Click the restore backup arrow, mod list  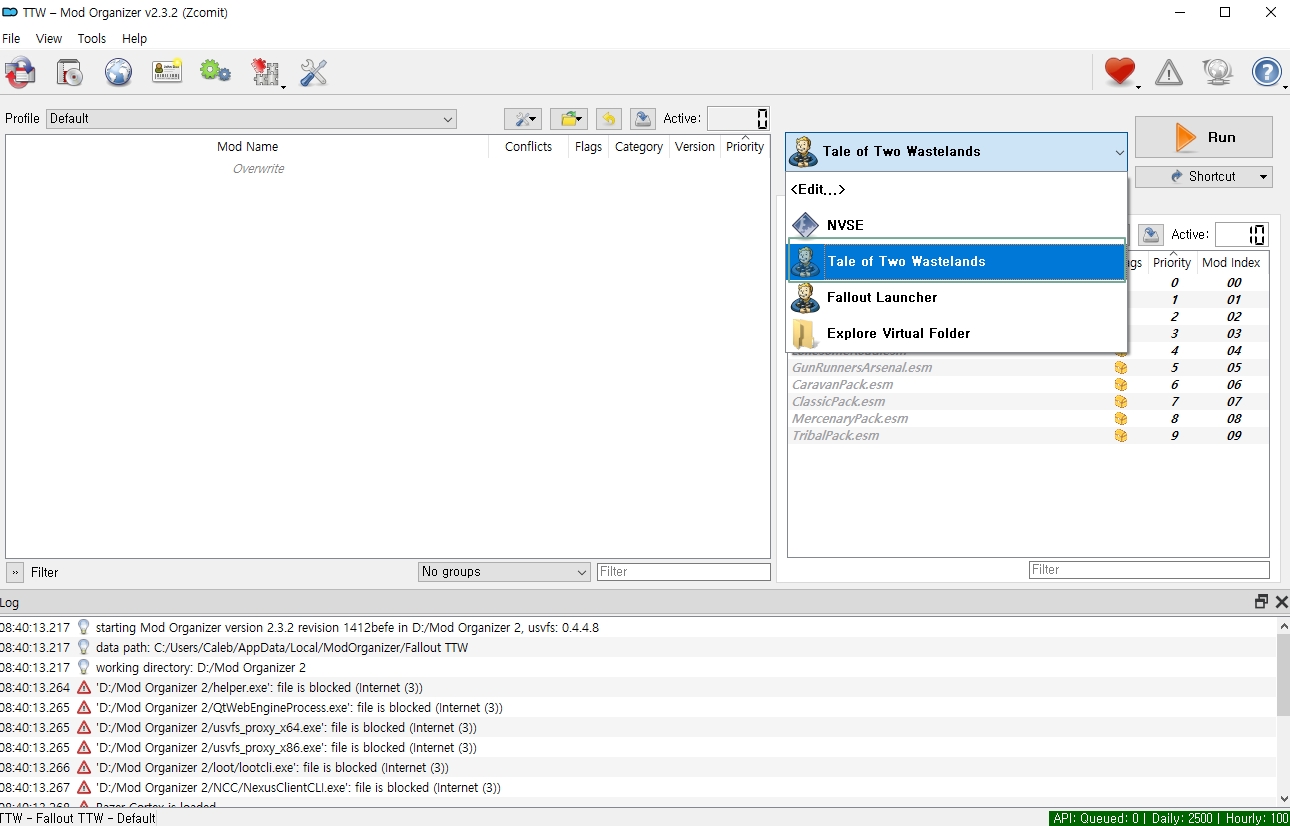(x=609, y=119)
